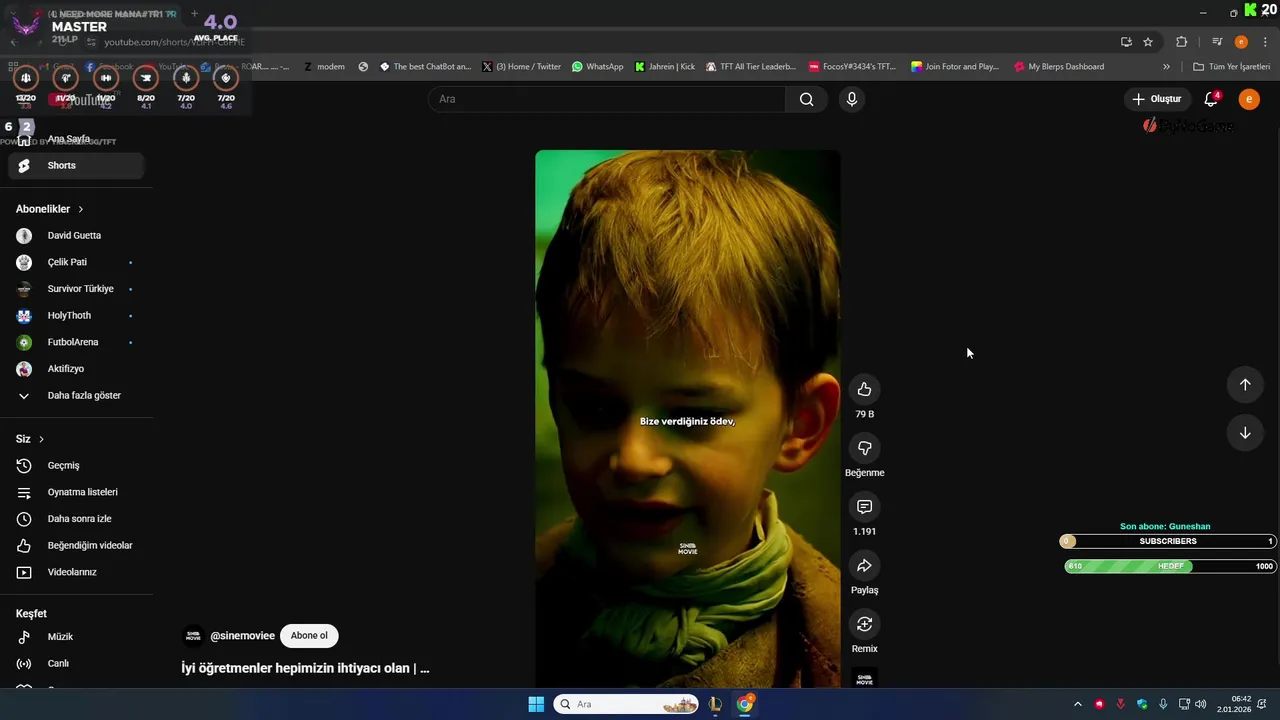The height and width of the screenshot is (720, 1280).
Task: Open Remix for this Short
Action: (864, 624)
